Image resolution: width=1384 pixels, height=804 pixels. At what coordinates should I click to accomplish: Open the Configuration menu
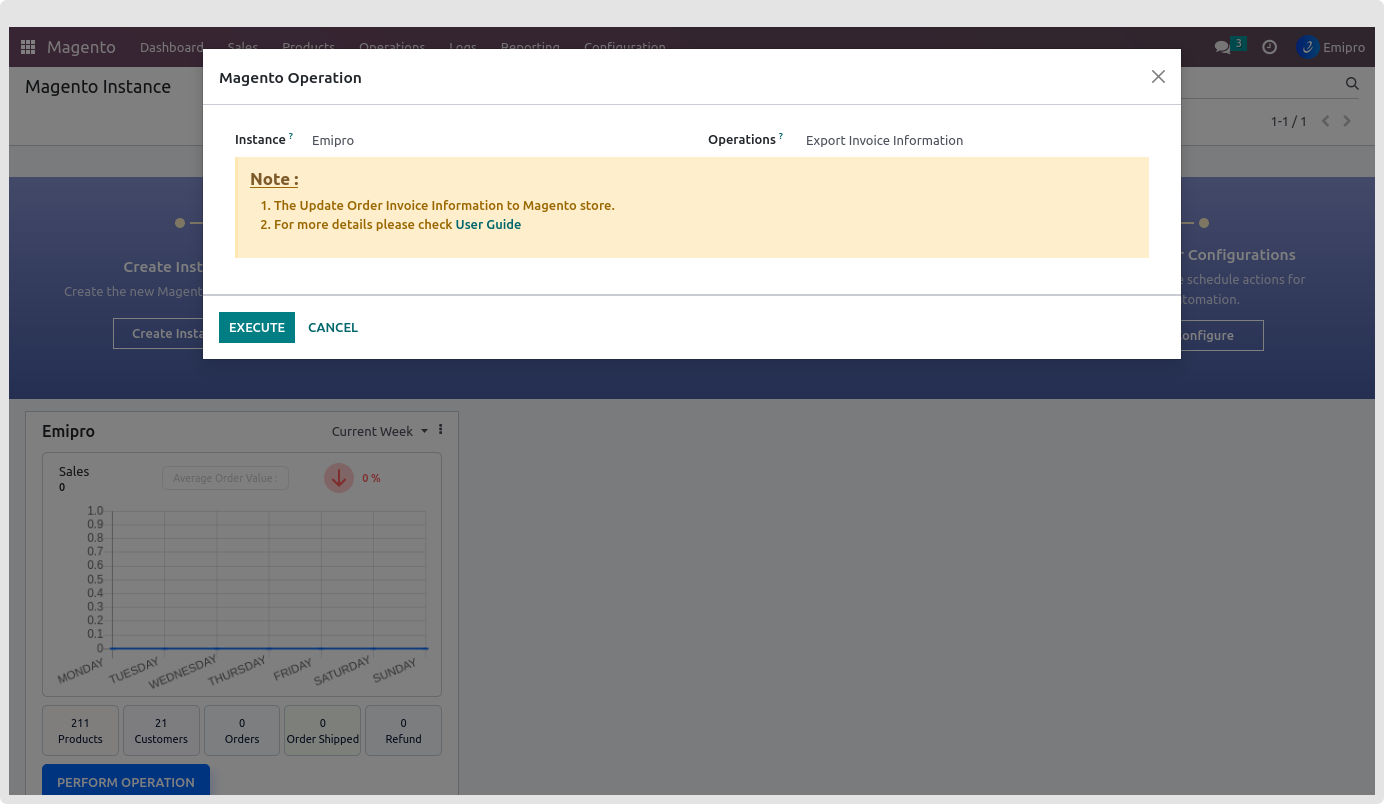tap(624, 47)
